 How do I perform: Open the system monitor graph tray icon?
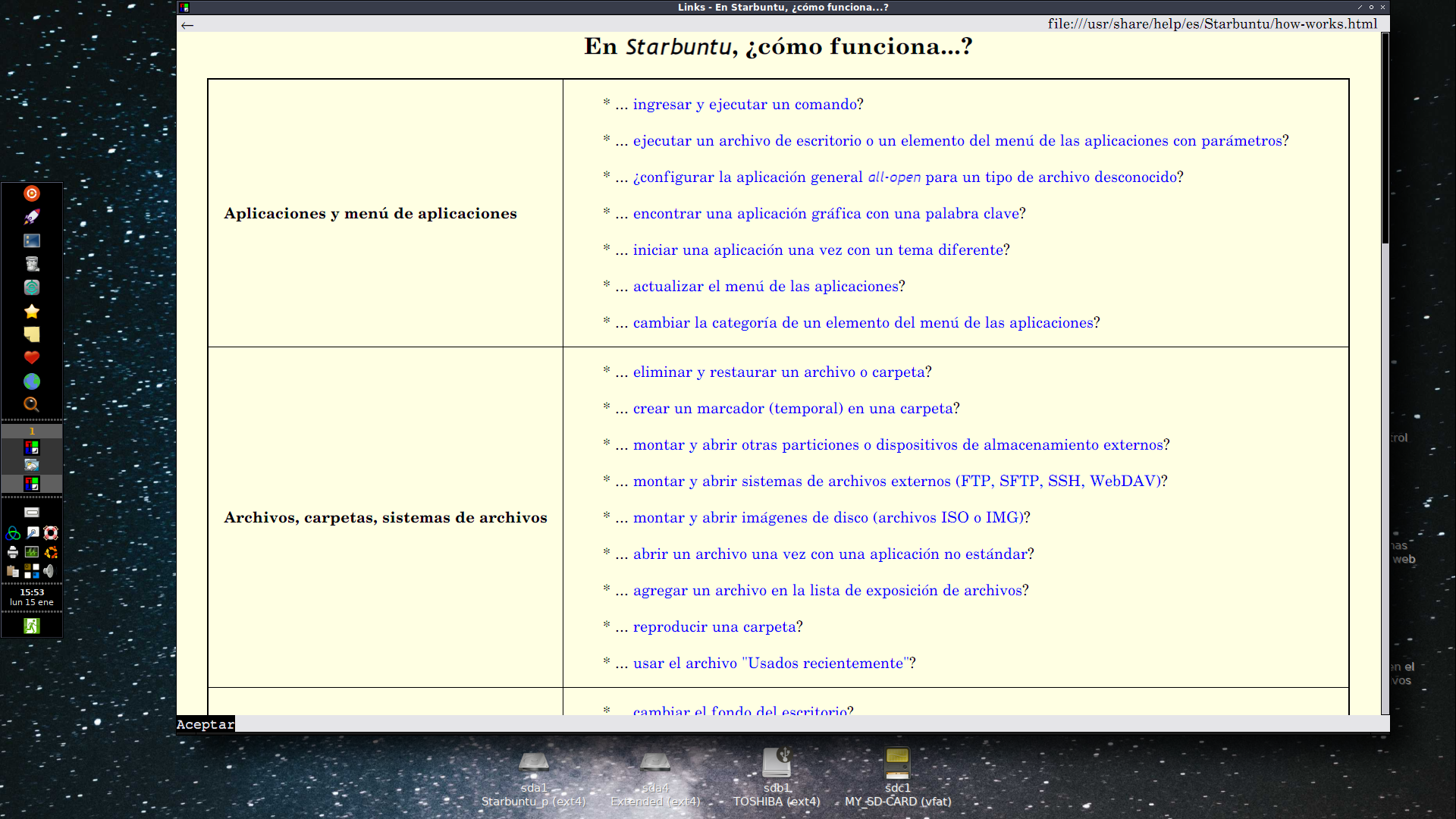[32, 552]
